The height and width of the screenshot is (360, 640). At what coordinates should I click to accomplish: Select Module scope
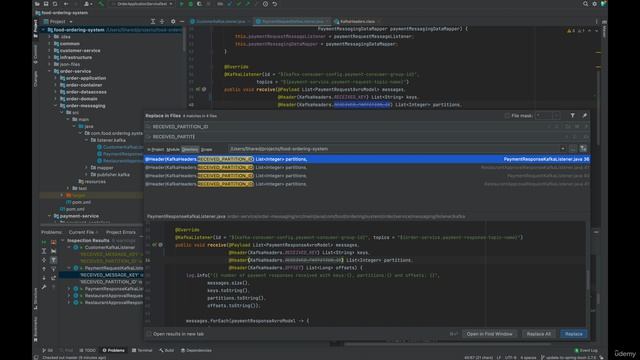[x=173, y=149]
